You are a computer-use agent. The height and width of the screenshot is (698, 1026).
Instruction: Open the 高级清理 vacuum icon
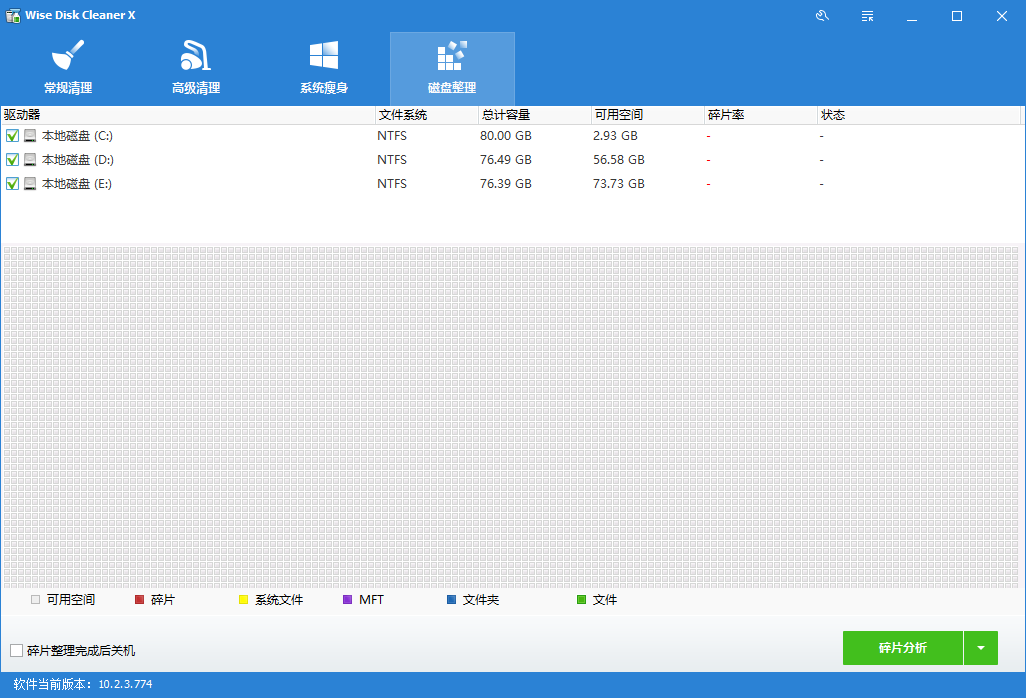pyautogui.click(x=195, y=56)
